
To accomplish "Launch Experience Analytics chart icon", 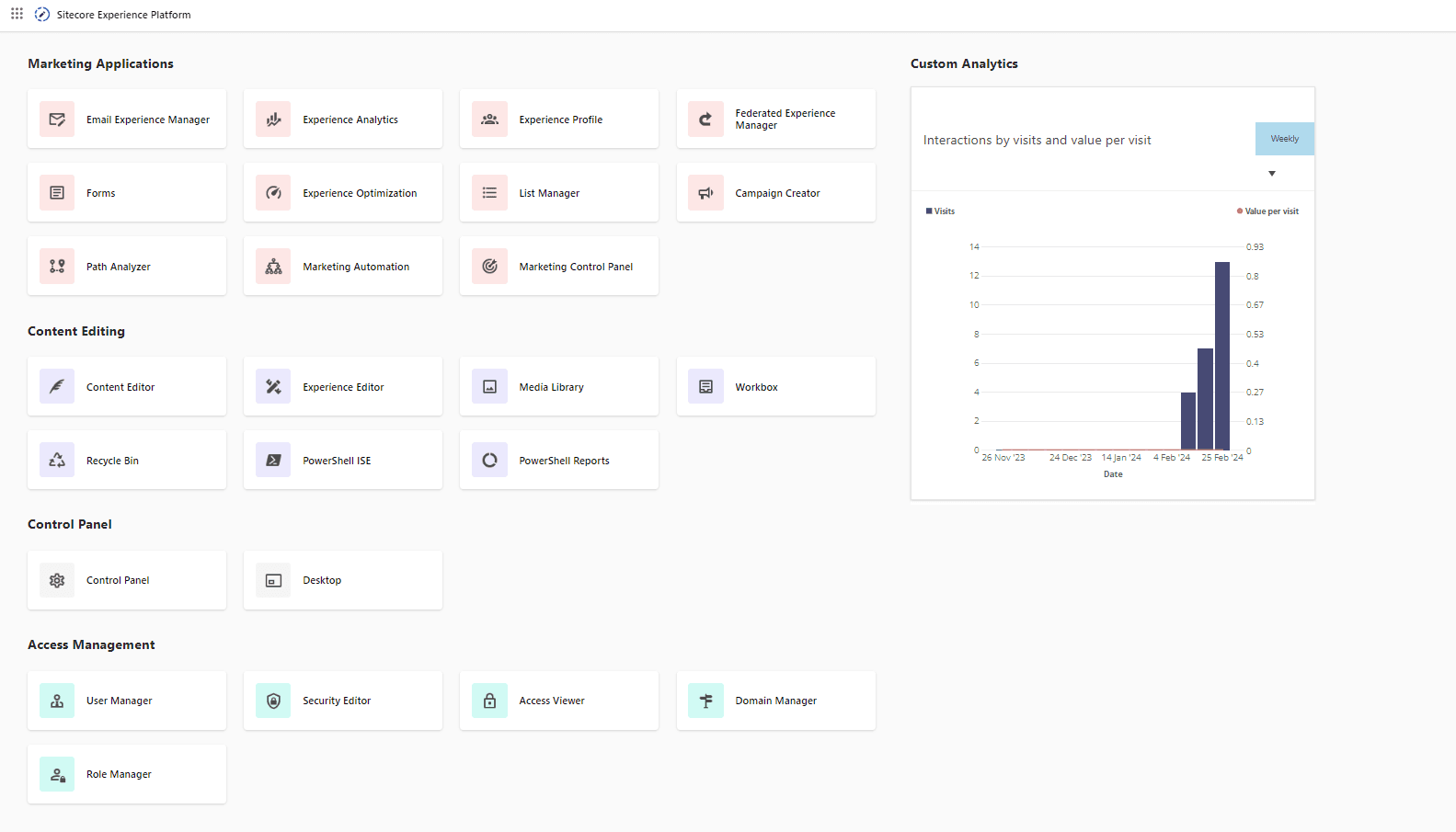I will pyautogui.click(x=273, y=120).
